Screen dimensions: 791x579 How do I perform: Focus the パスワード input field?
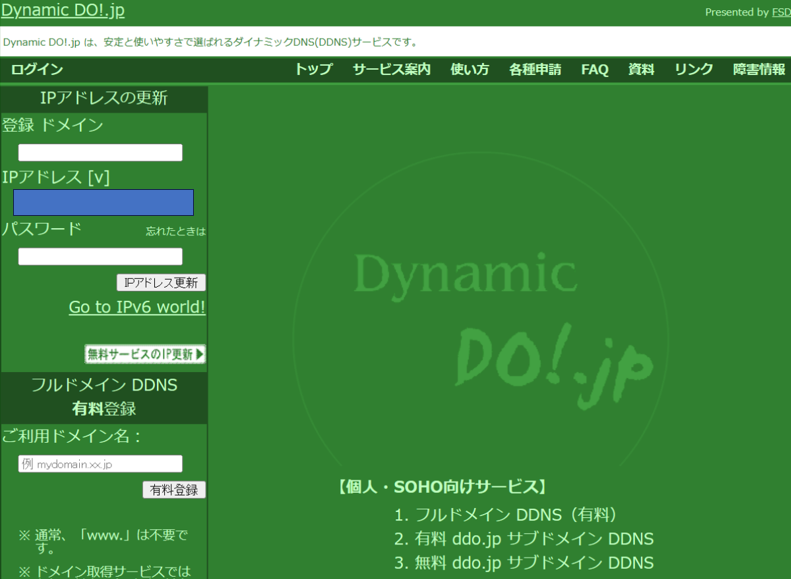(x=100, y=256)
